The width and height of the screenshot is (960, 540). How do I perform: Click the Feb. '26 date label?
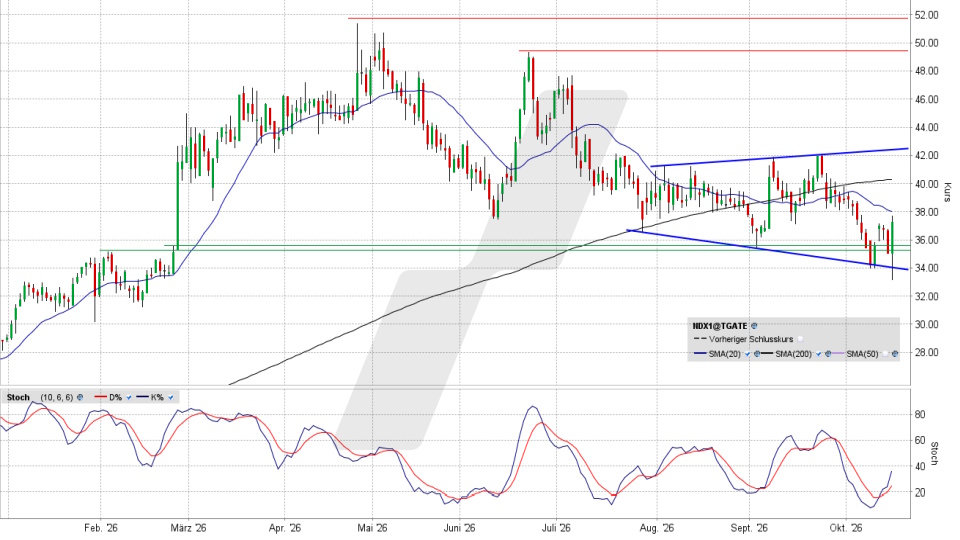(x=100, y=528)
